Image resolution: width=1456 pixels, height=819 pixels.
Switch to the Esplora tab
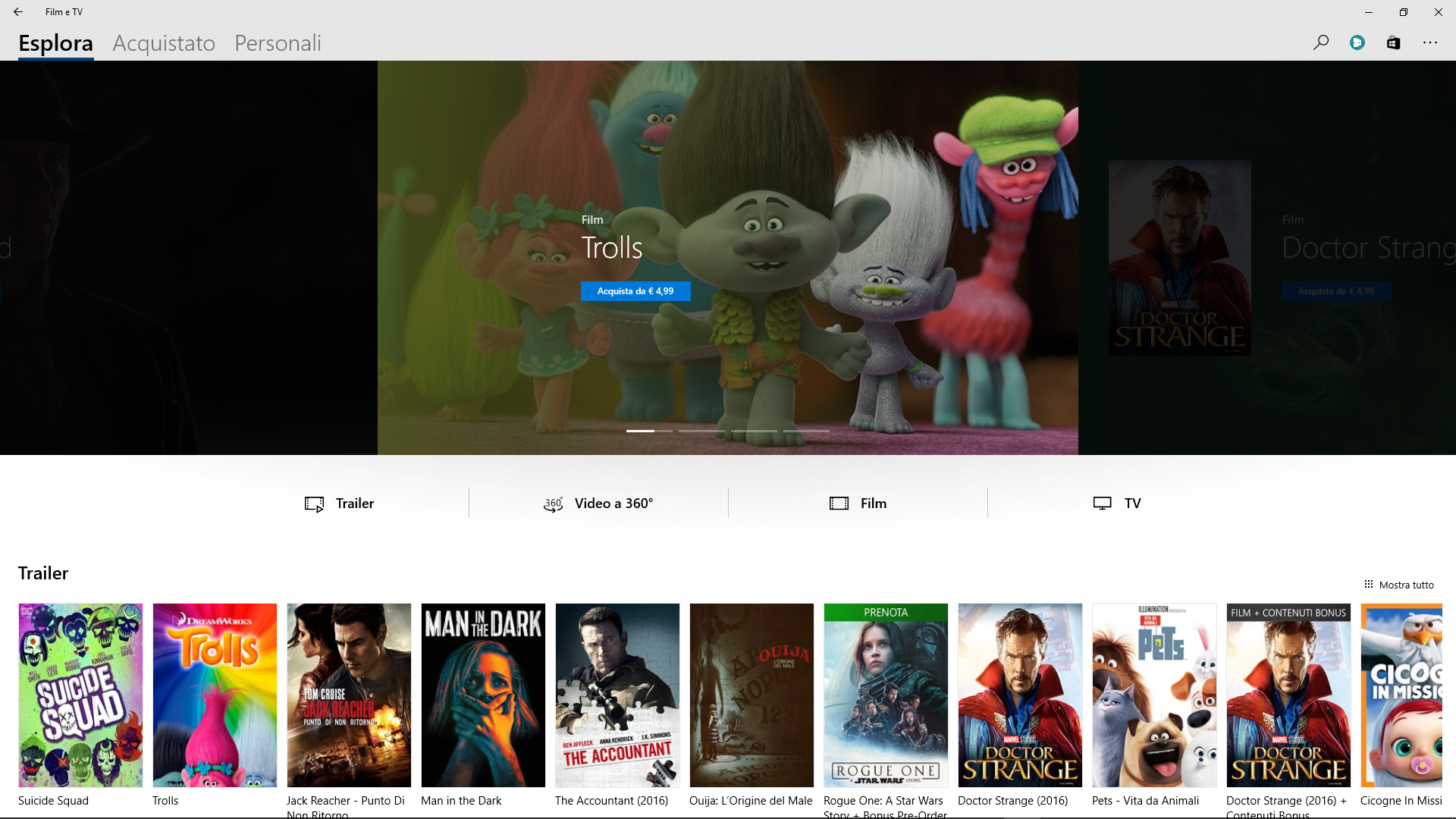(x=56, y=43)
